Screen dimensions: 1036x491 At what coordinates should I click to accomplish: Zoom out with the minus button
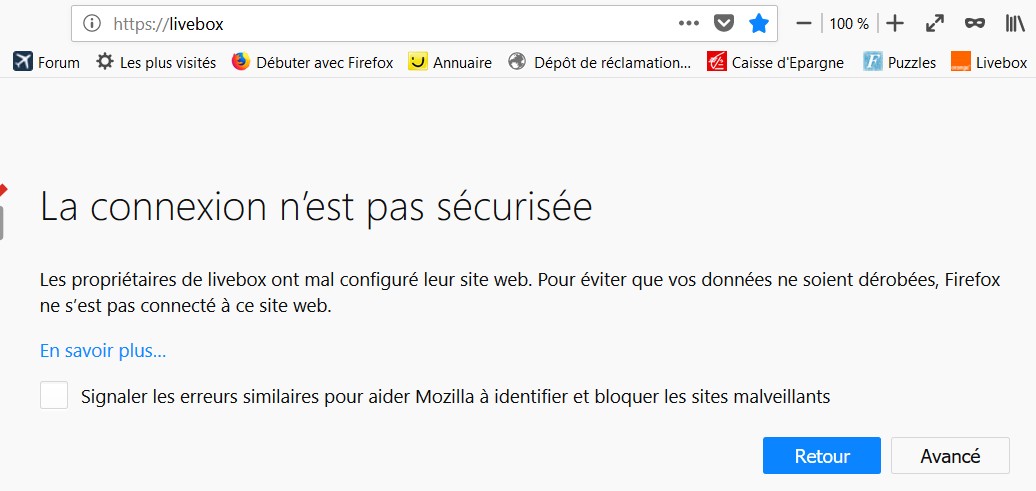point(804,23)
